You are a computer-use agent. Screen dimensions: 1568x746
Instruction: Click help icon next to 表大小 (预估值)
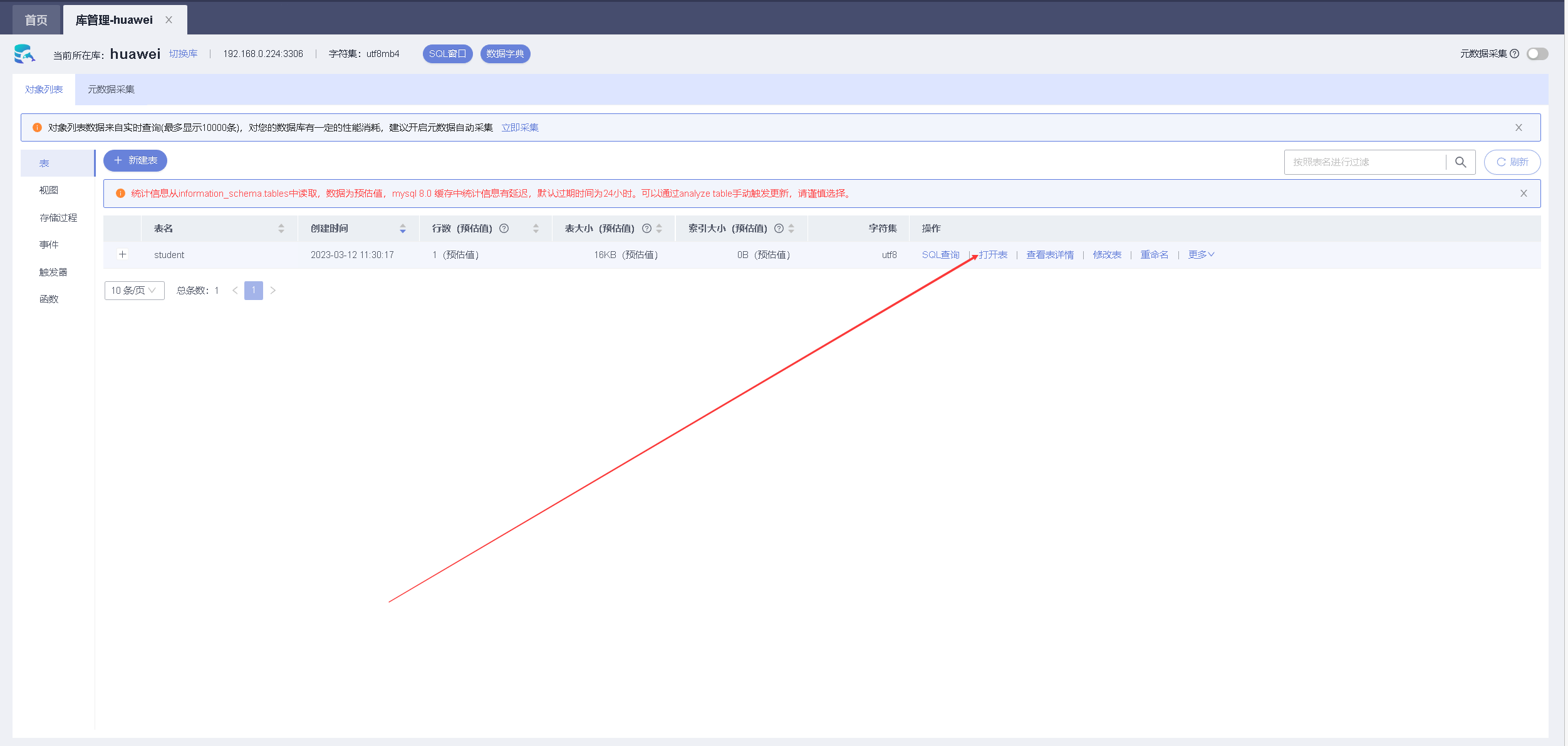pos(646,229)
